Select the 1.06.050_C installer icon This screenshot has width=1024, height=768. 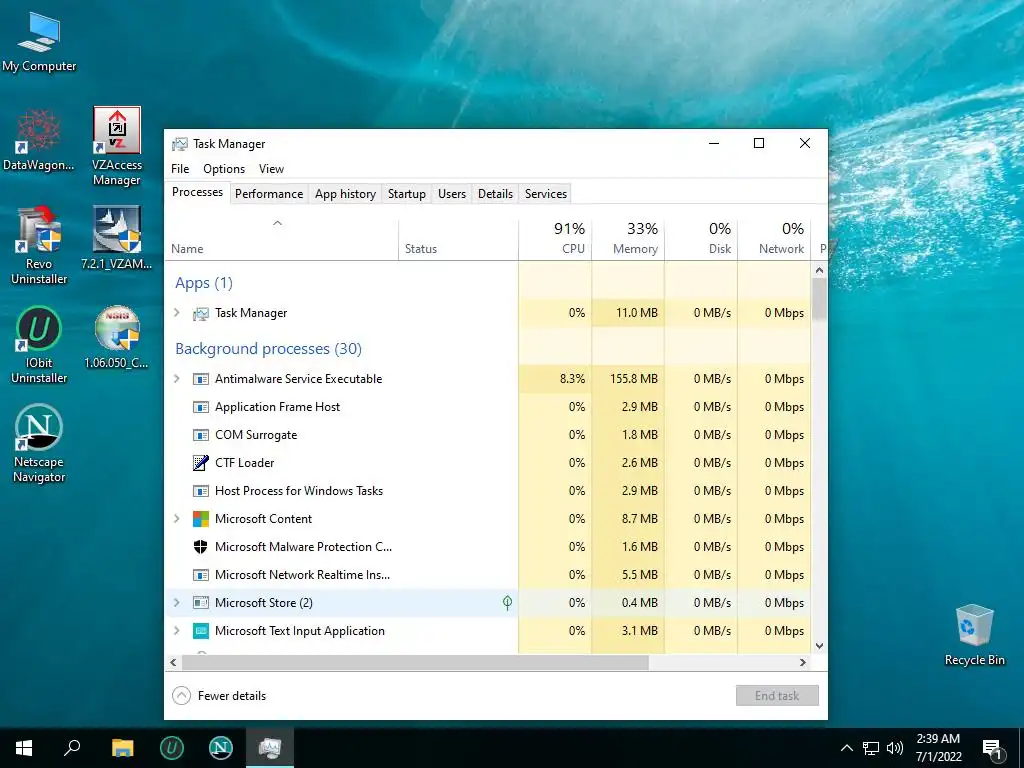[117, 337]
